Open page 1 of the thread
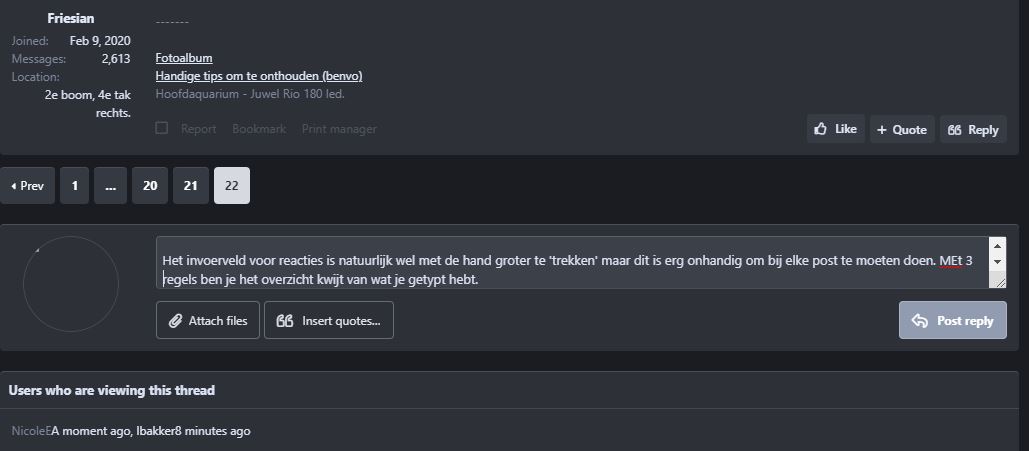Screen dimensions: 1029x451 point(74,186)
